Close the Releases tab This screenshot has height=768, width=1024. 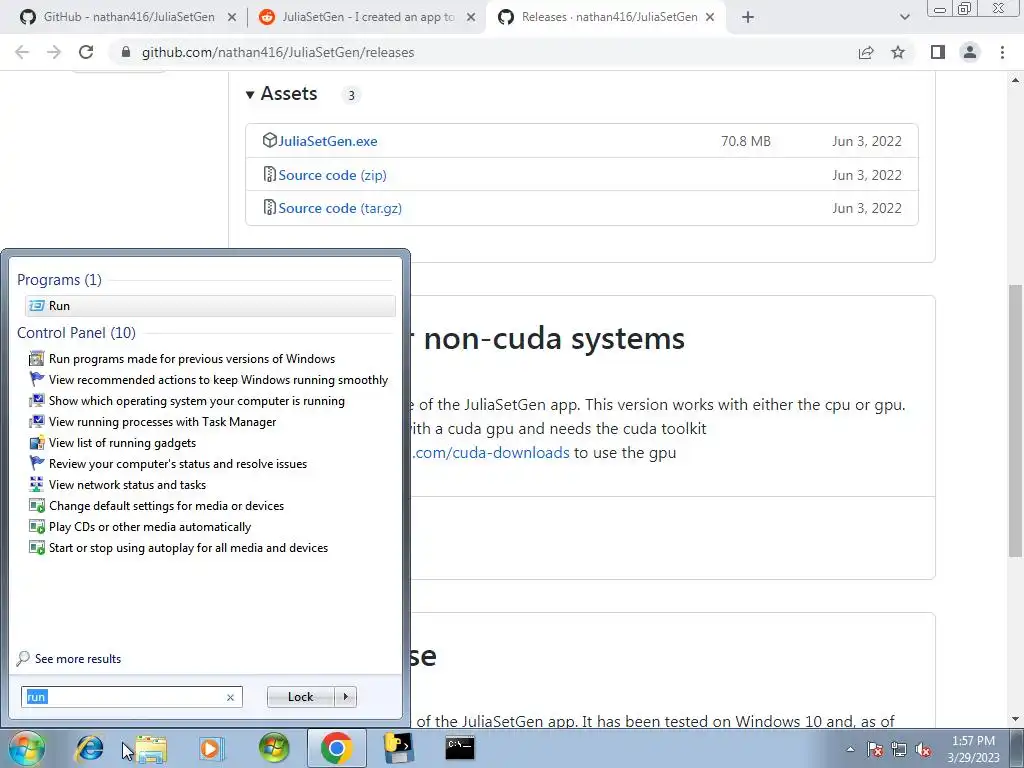pyautogui.click(x=711, y=18)
